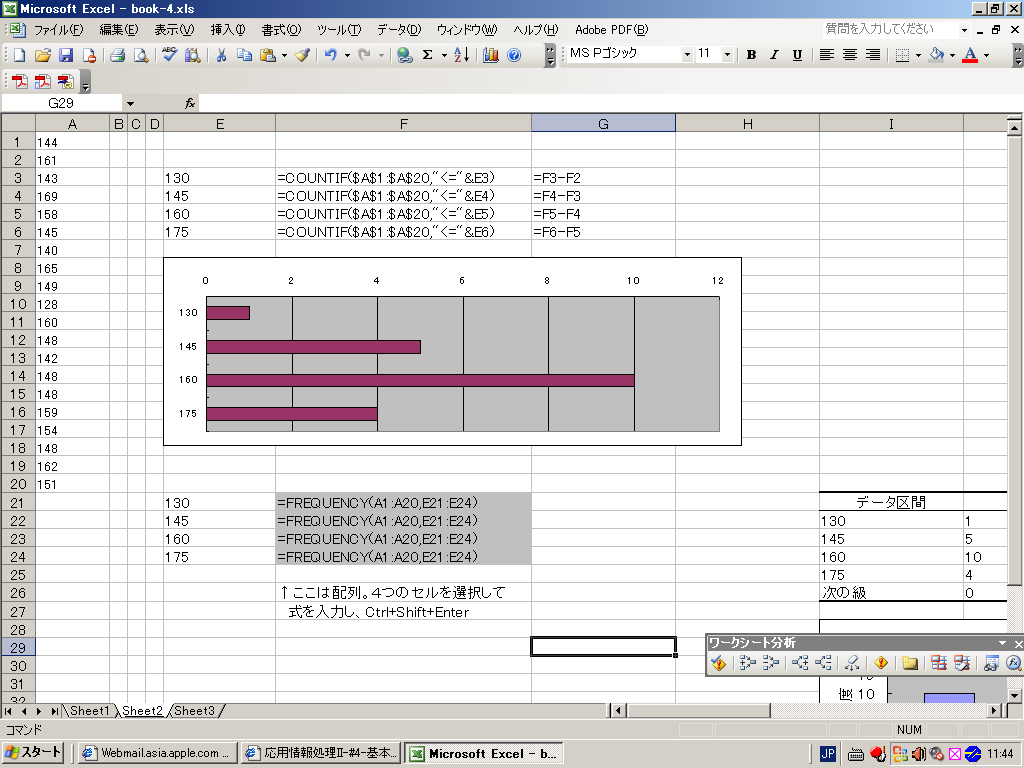Switch to the Sheet3 tab

[194, 711]
